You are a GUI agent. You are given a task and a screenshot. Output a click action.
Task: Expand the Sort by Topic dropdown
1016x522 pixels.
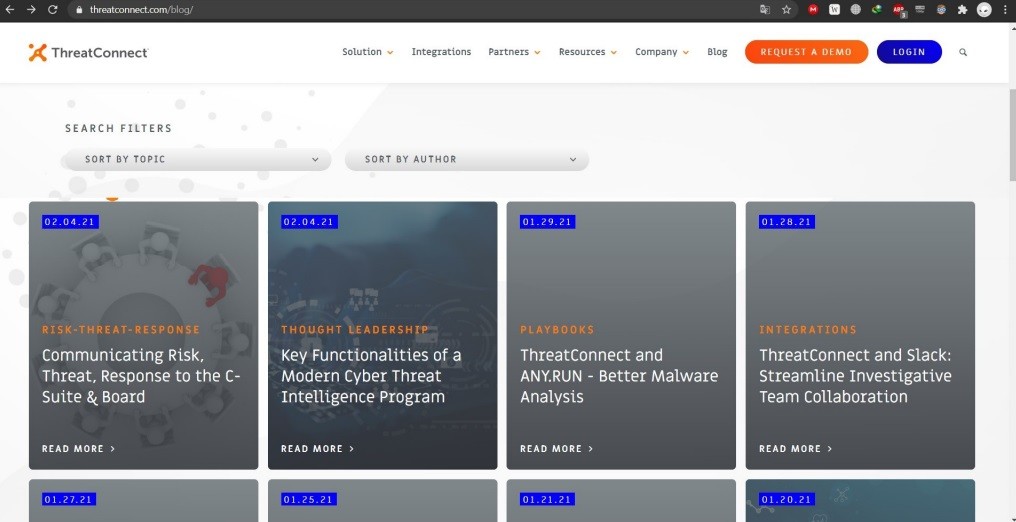[x=196, y=159]
